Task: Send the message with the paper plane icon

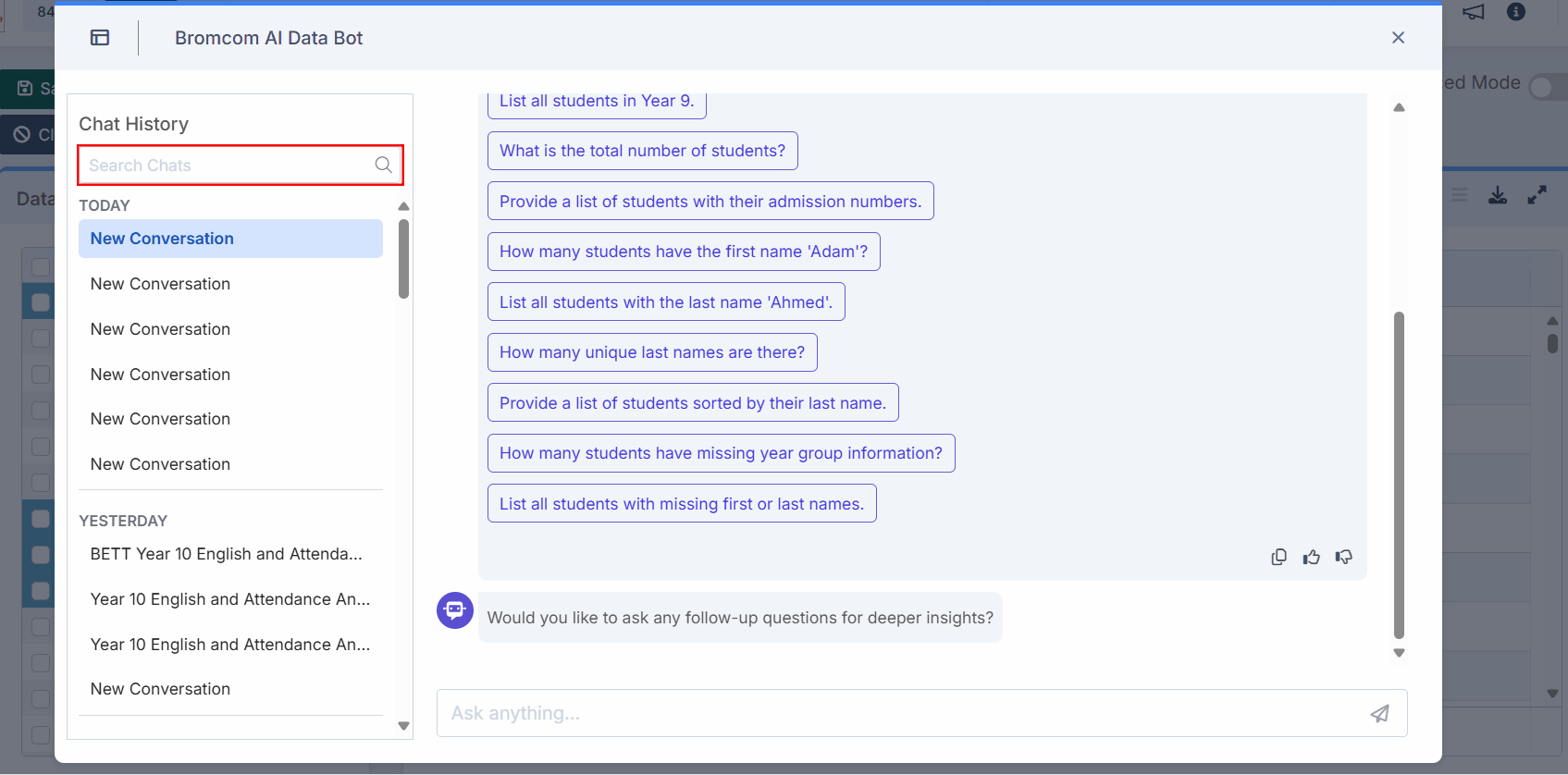Action: coord(1380,713)
